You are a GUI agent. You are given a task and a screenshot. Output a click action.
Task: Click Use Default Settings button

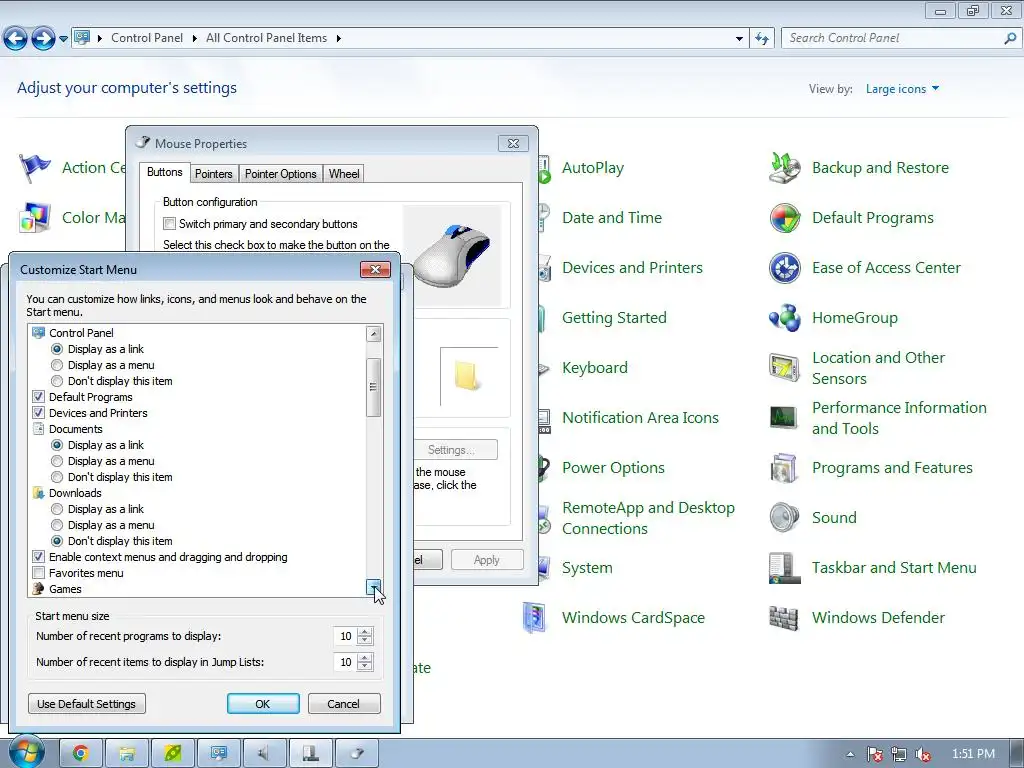[87, 704]
